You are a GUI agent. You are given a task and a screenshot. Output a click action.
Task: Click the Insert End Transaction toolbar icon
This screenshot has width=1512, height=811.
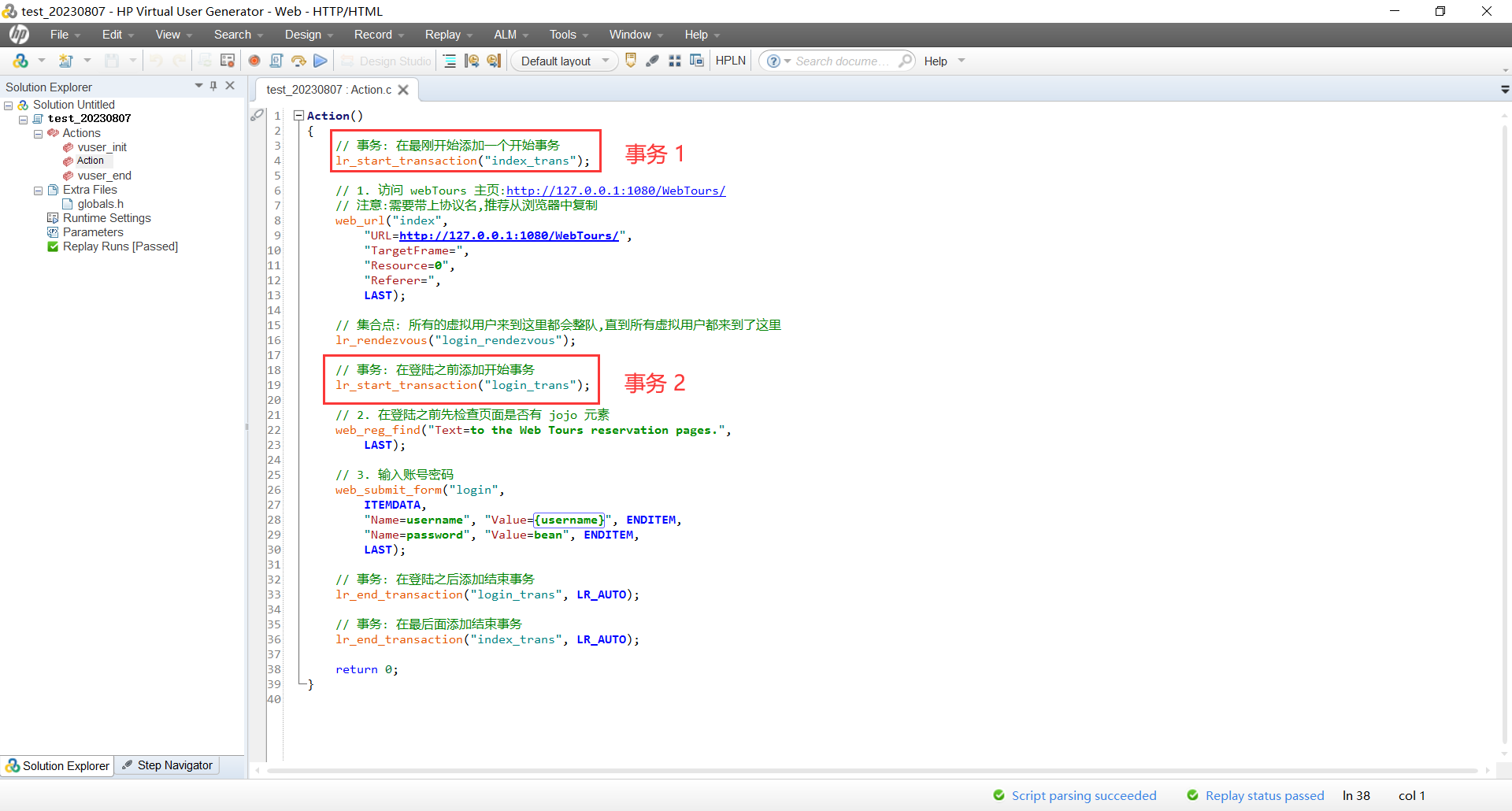click(494, 61)
